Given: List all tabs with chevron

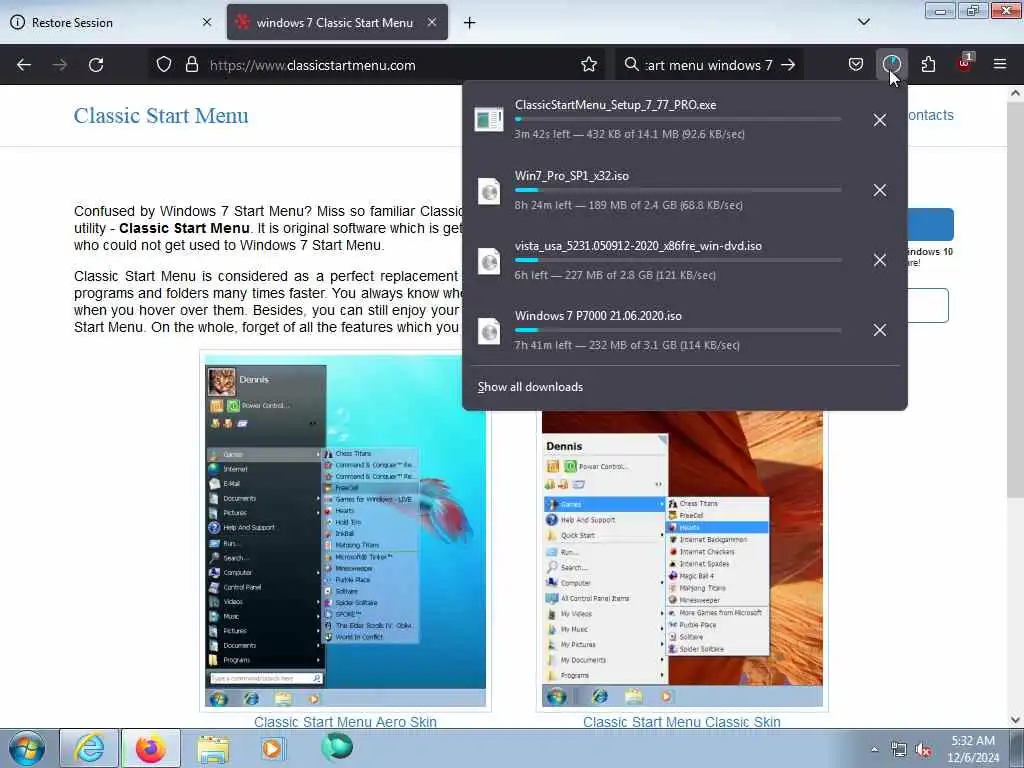Looking at the screenshot, I should [863, 22].
